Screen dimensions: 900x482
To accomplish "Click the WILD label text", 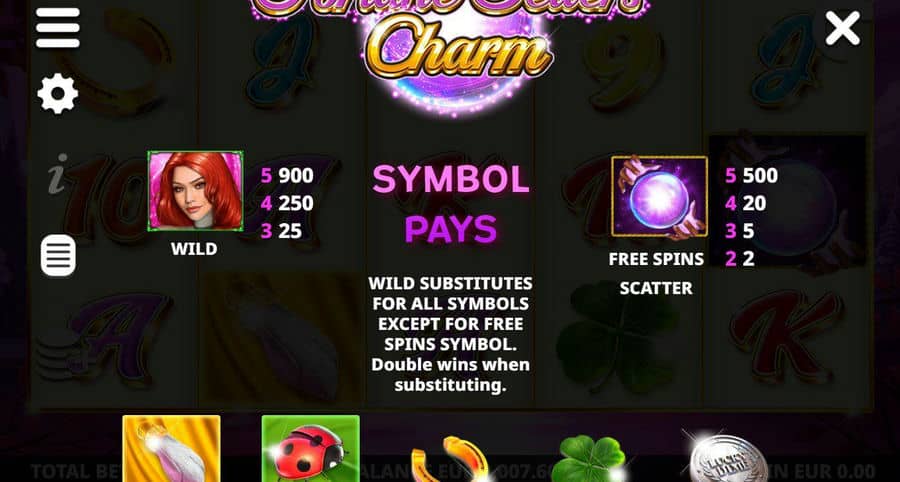I will (194, 249).
